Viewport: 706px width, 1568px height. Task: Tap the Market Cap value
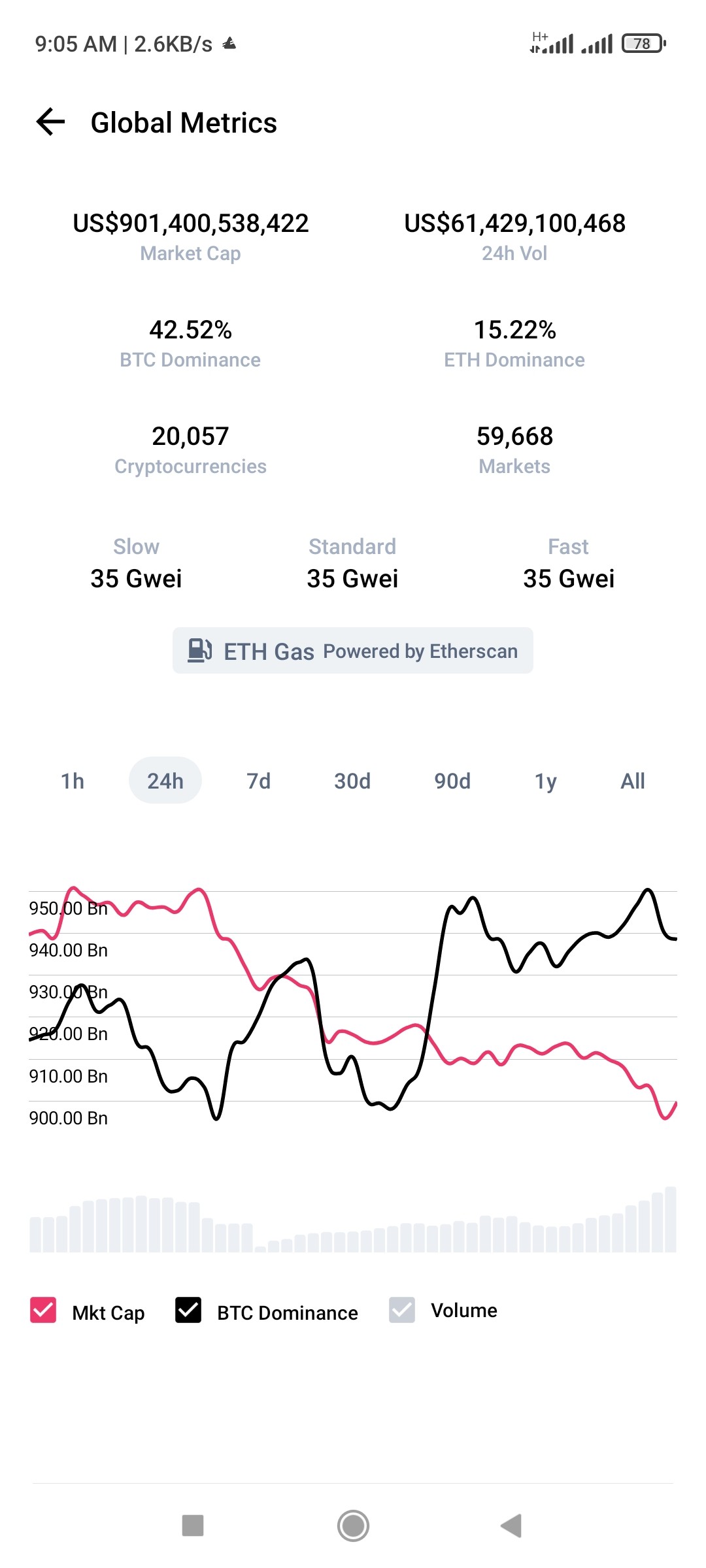tap(191, 223)
